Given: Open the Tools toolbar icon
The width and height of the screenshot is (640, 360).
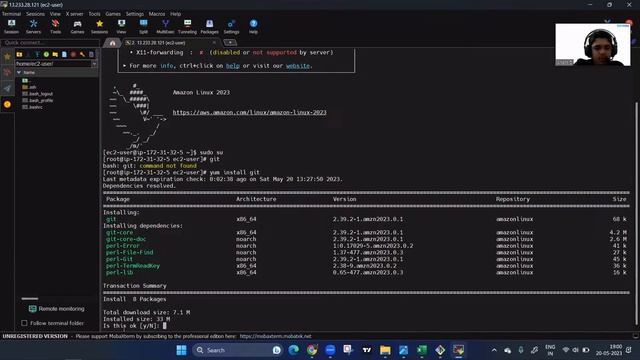Looking at the screenshot, I should pos(56,27).
